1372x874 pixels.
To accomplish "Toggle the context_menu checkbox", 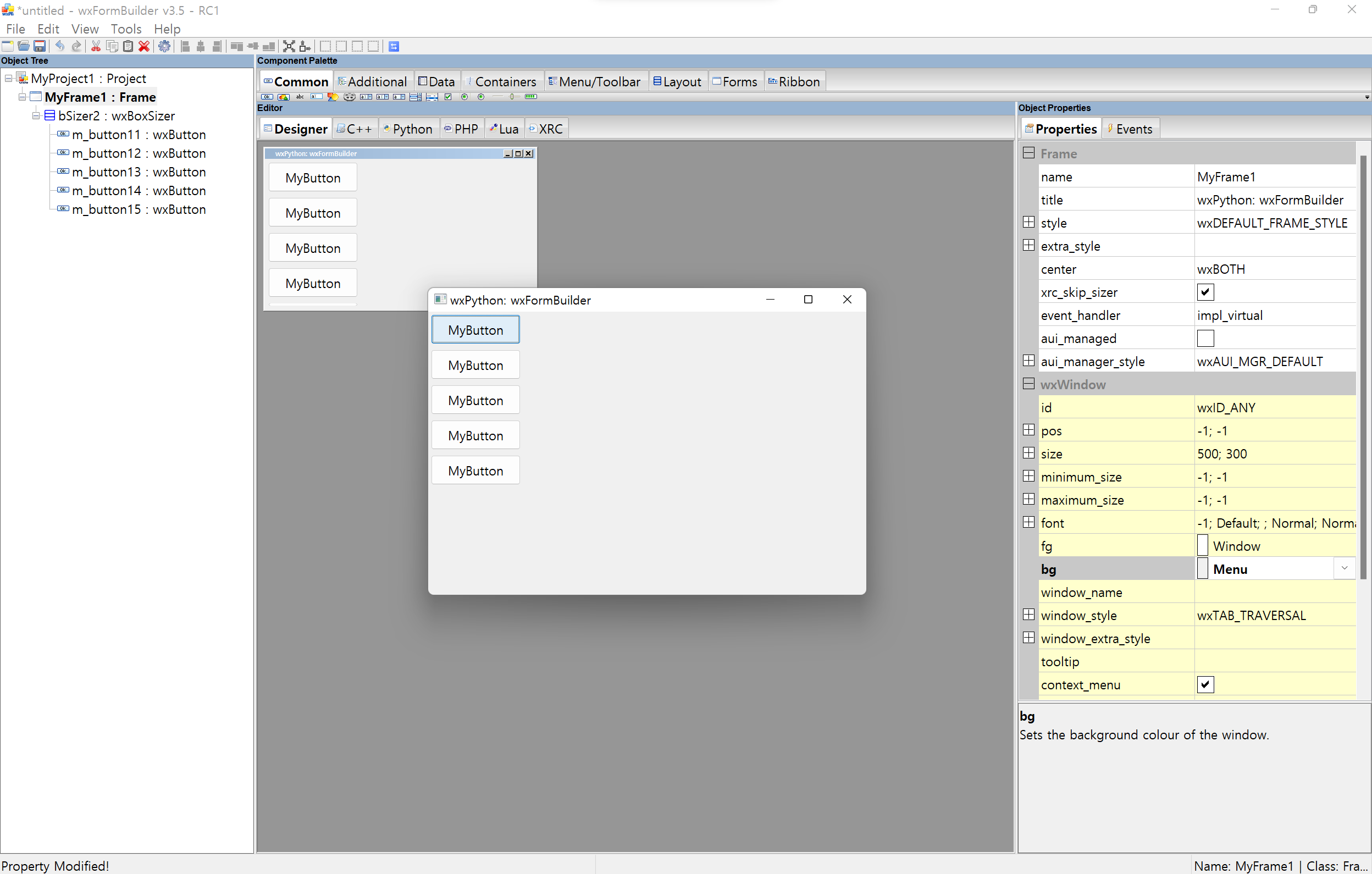I will 1205,684.
